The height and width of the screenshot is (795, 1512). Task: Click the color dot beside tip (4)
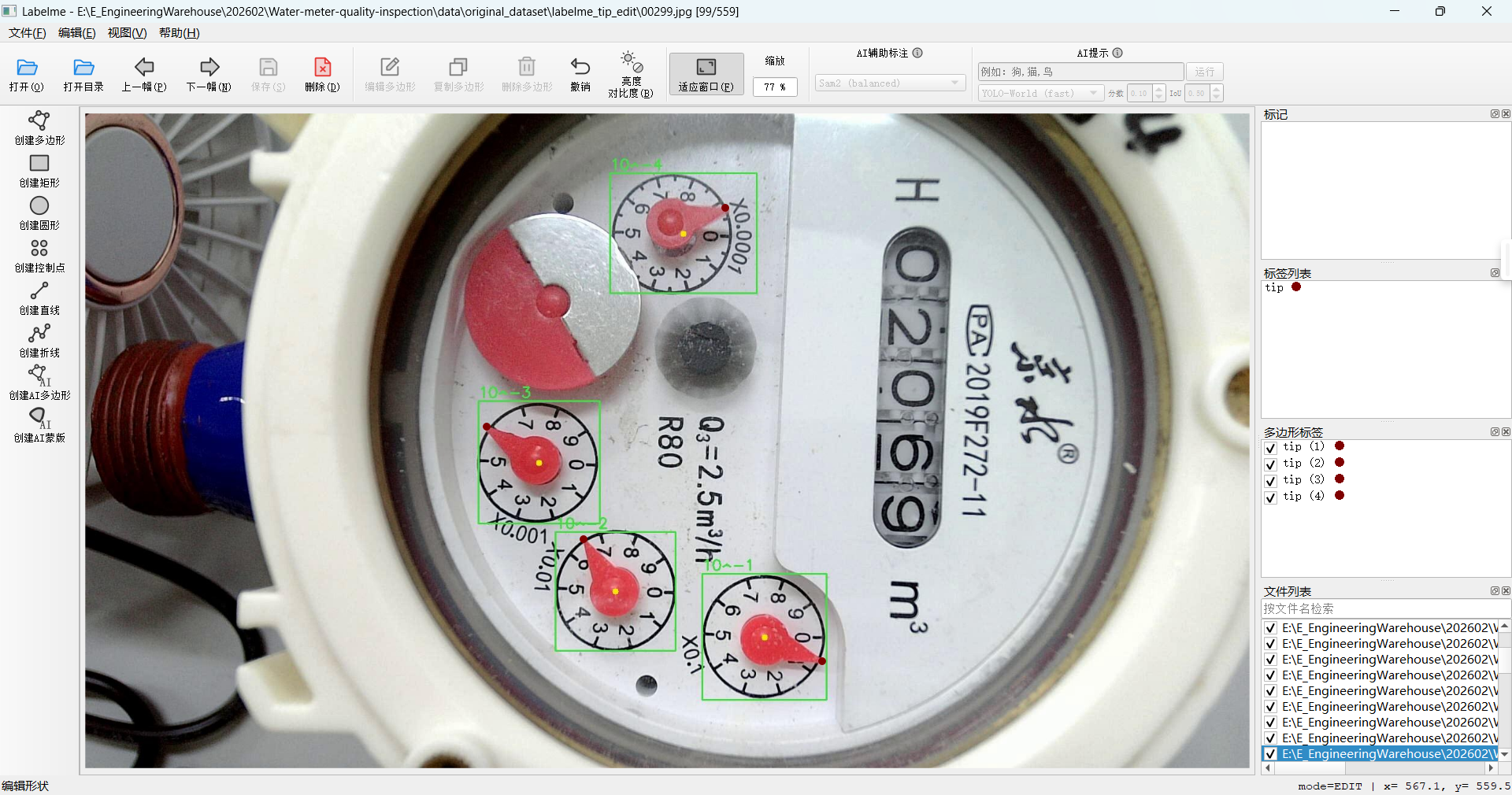tap(1340, 496)
